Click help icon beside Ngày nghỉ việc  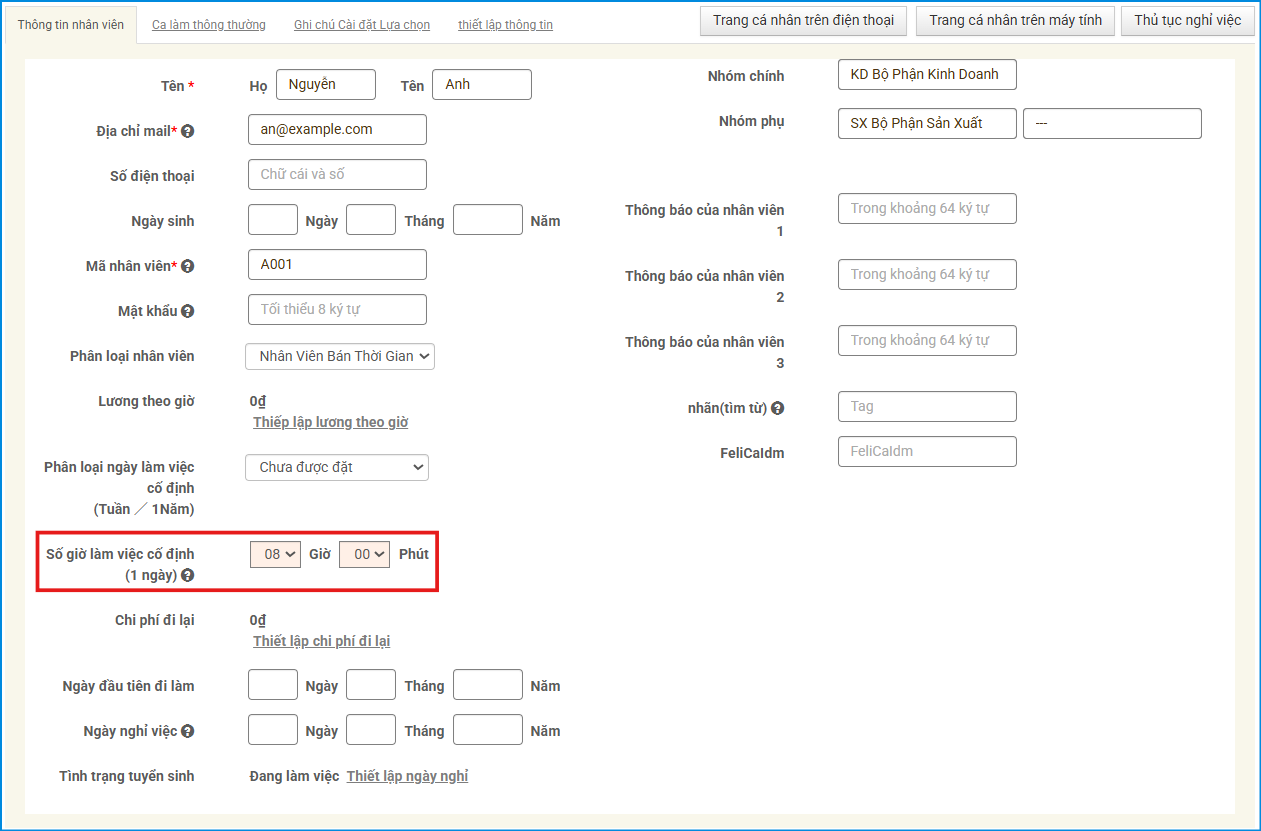(187, 731)
